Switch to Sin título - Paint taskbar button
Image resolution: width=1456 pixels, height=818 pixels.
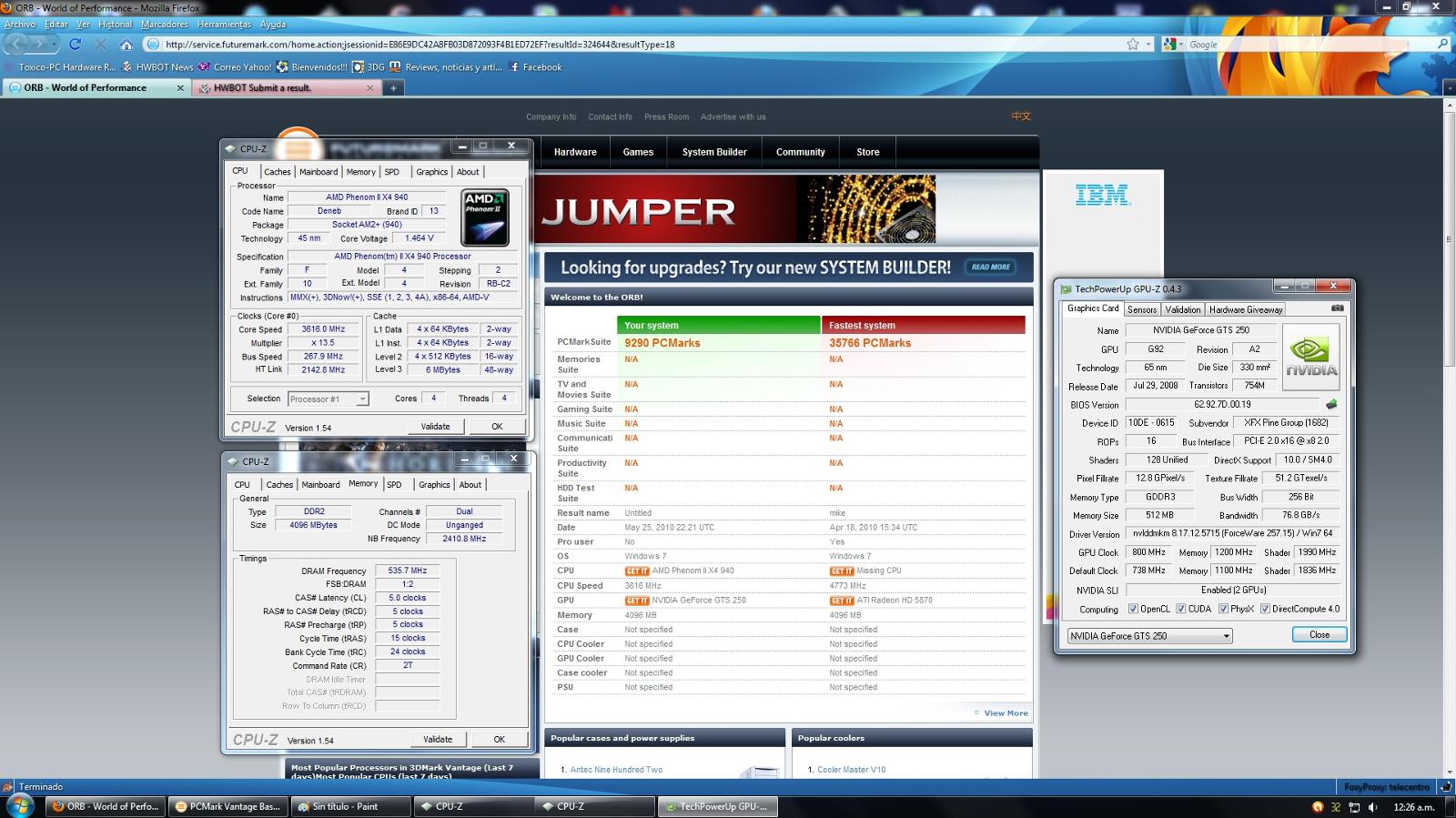coord(350,806)
